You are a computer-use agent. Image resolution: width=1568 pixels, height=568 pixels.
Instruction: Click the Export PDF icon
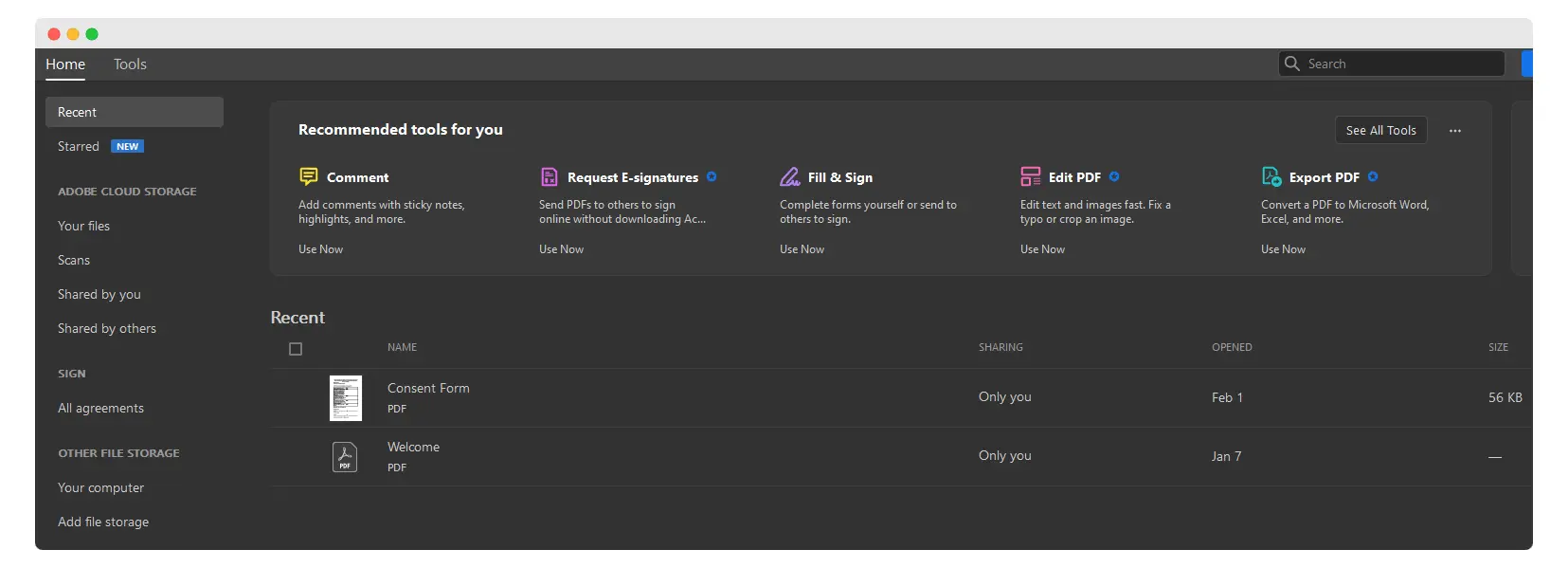tap(1271, 176)
